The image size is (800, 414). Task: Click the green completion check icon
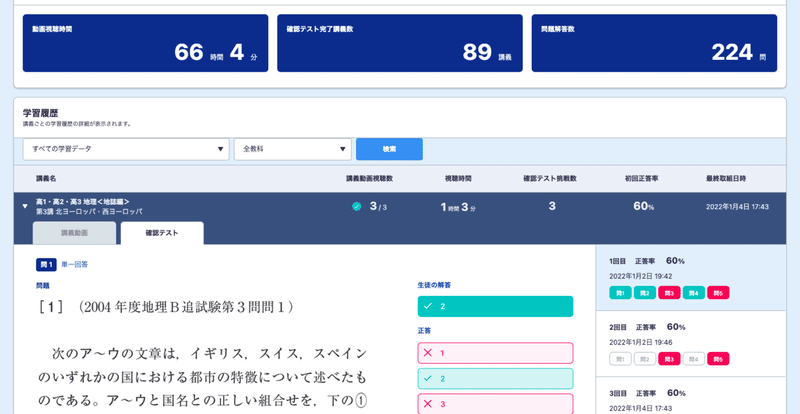[x=357, y=206]
